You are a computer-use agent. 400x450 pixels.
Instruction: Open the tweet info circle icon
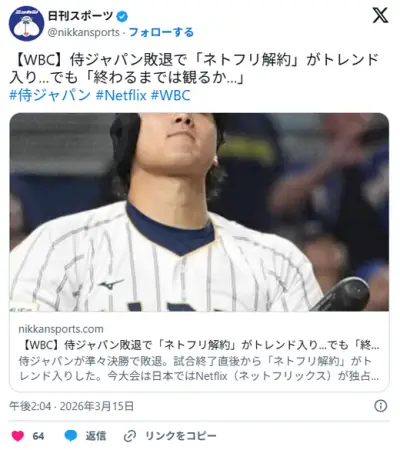click(381, 406)
